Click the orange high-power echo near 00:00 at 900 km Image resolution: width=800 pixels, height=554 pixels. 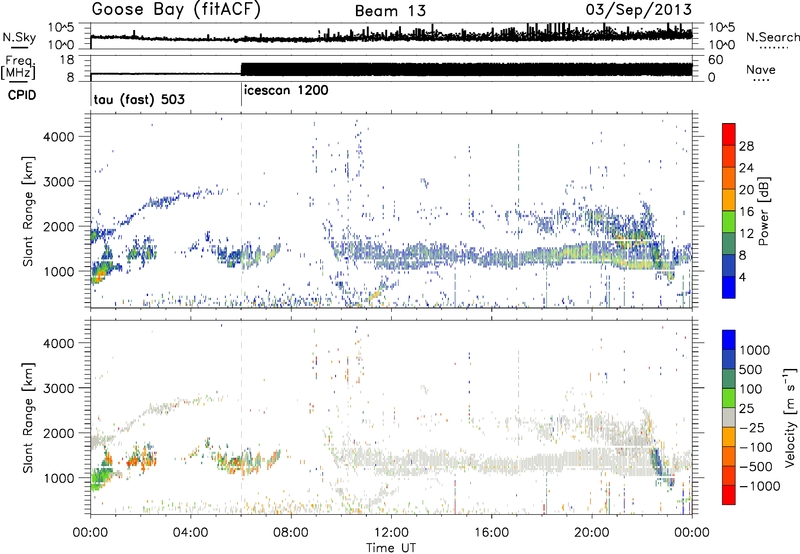point(98,275)
